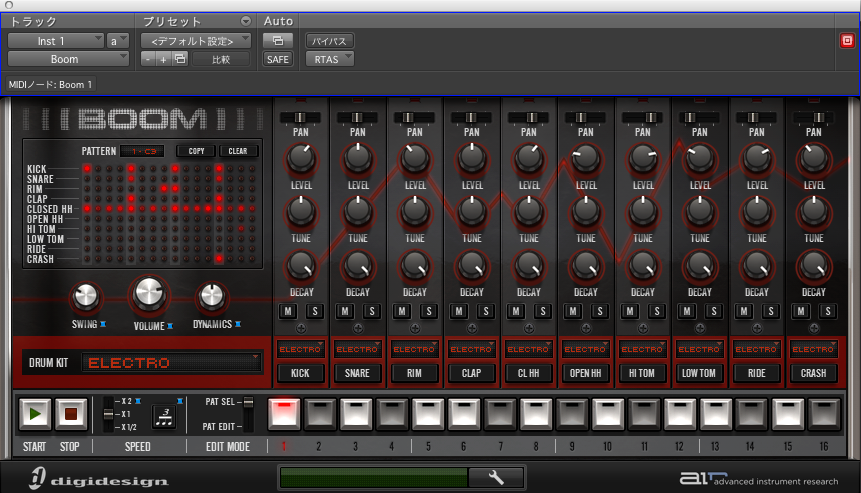Open the Inst 1 track dropdown
861x493 pixels.
pos(55,41)
